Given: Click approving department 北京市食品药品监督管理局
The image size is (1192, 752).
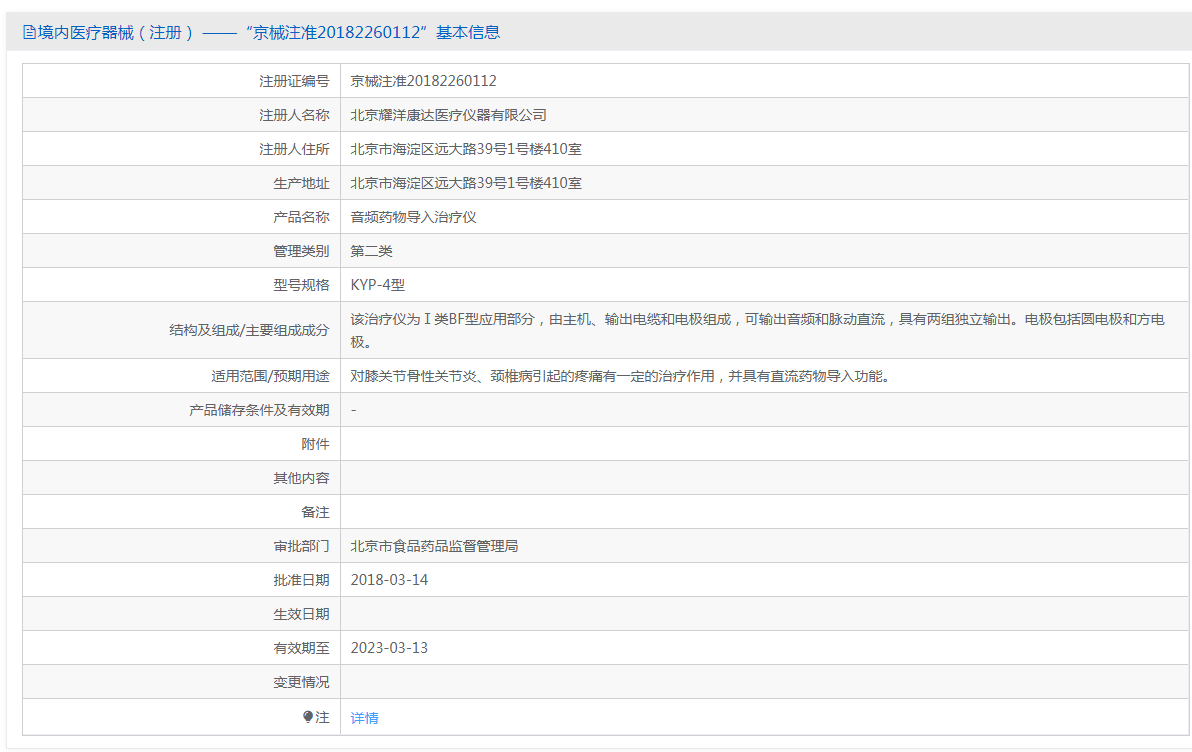Looking at the screenshot, I should click(434, 546).
